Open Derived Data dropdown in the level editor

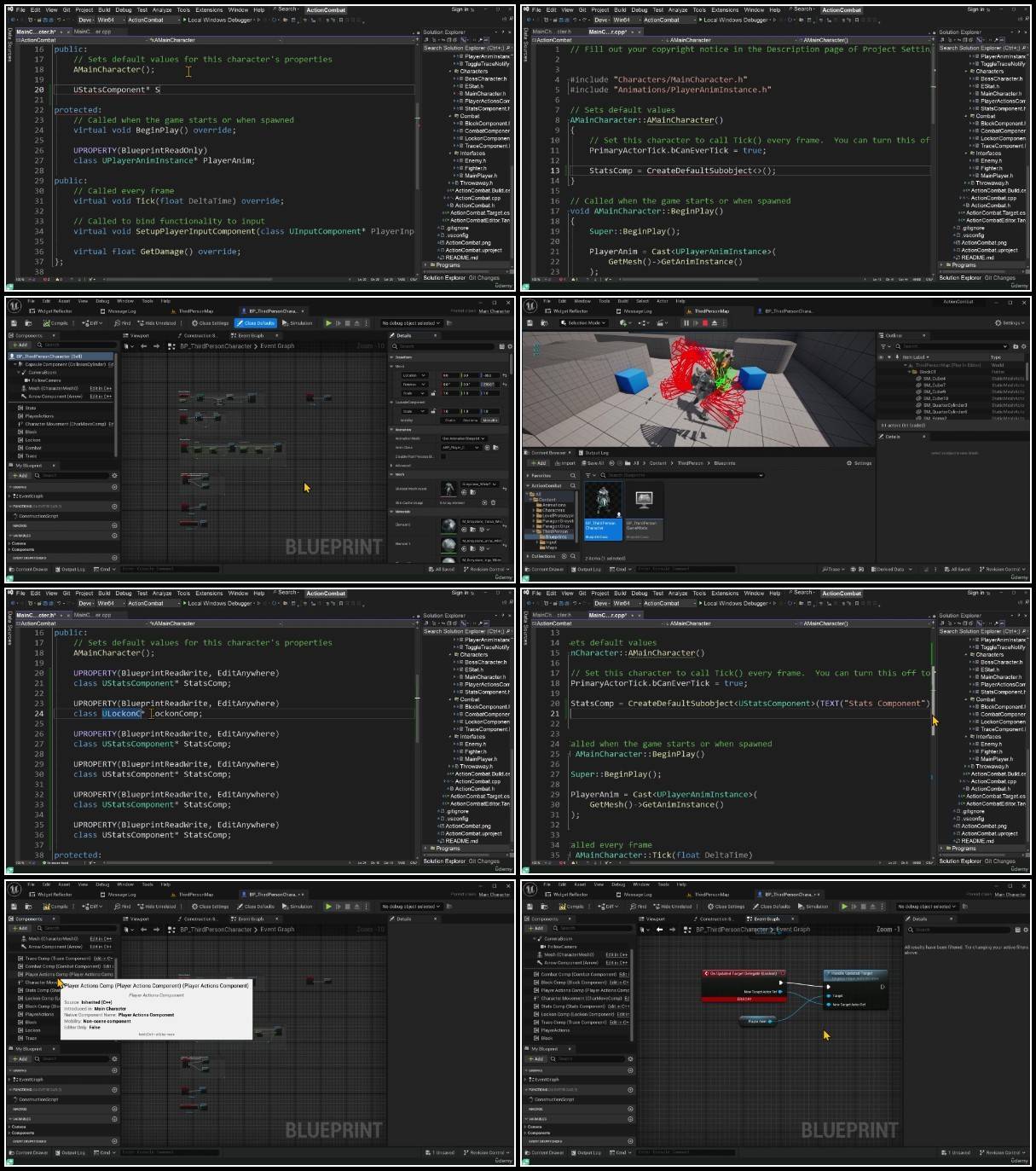[892, 569]
